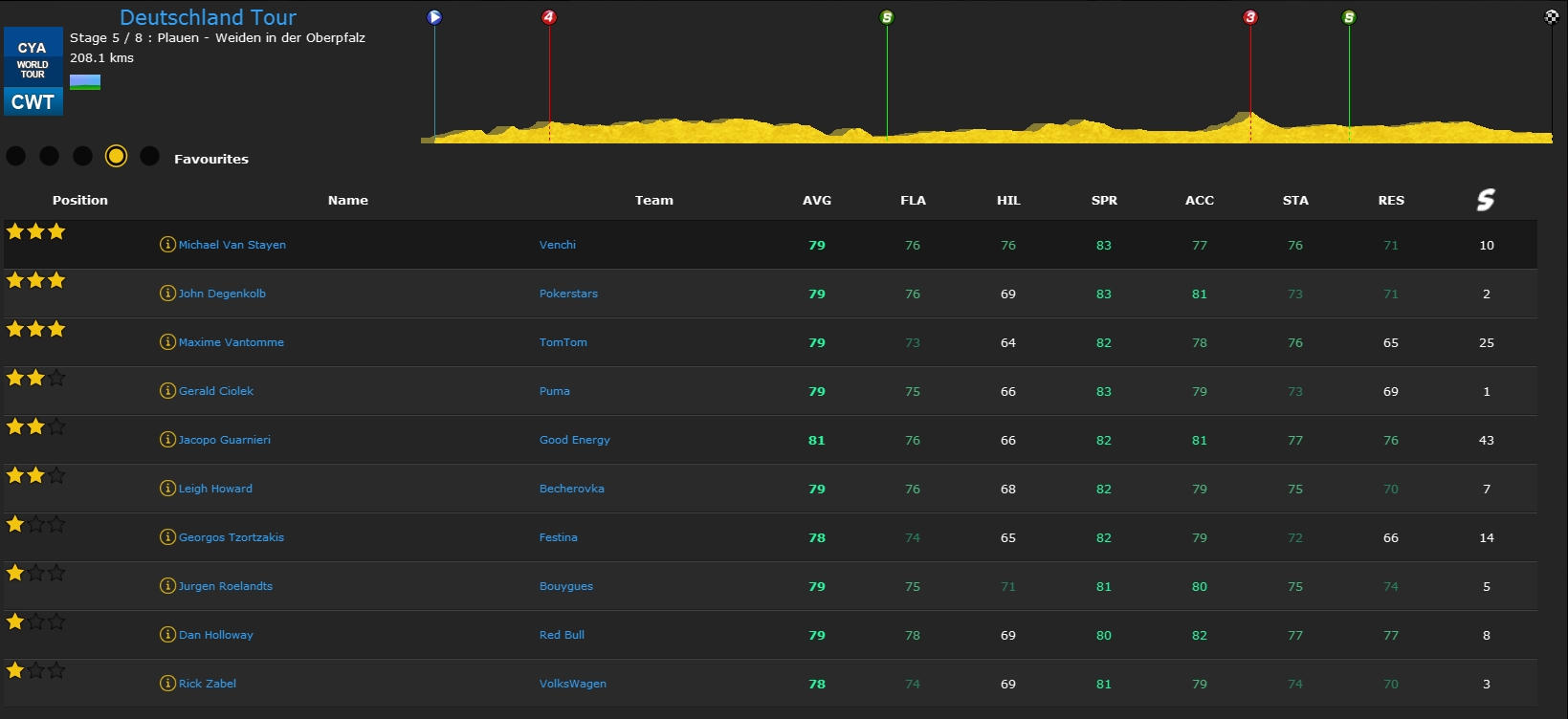
Task: Select the blue start marker on profile
Action: pos(434,17)
